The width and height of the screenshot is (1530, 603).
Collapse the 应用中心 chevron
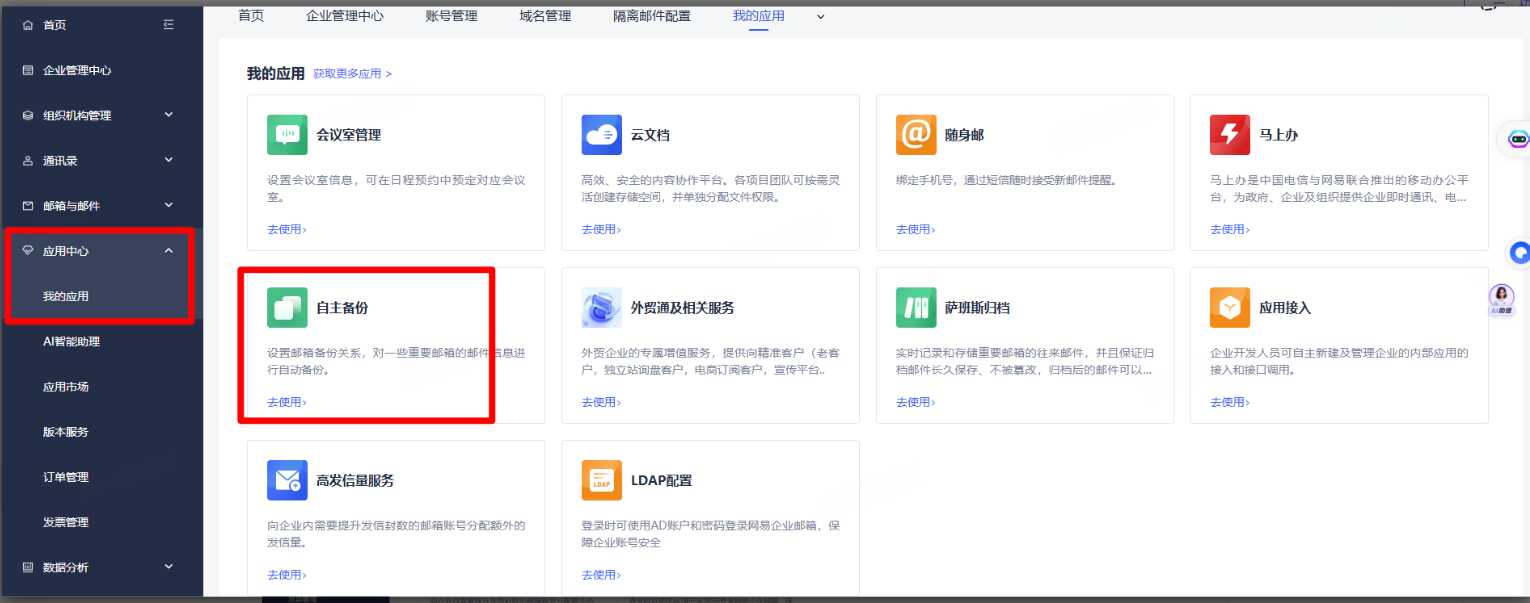(169, 250)
